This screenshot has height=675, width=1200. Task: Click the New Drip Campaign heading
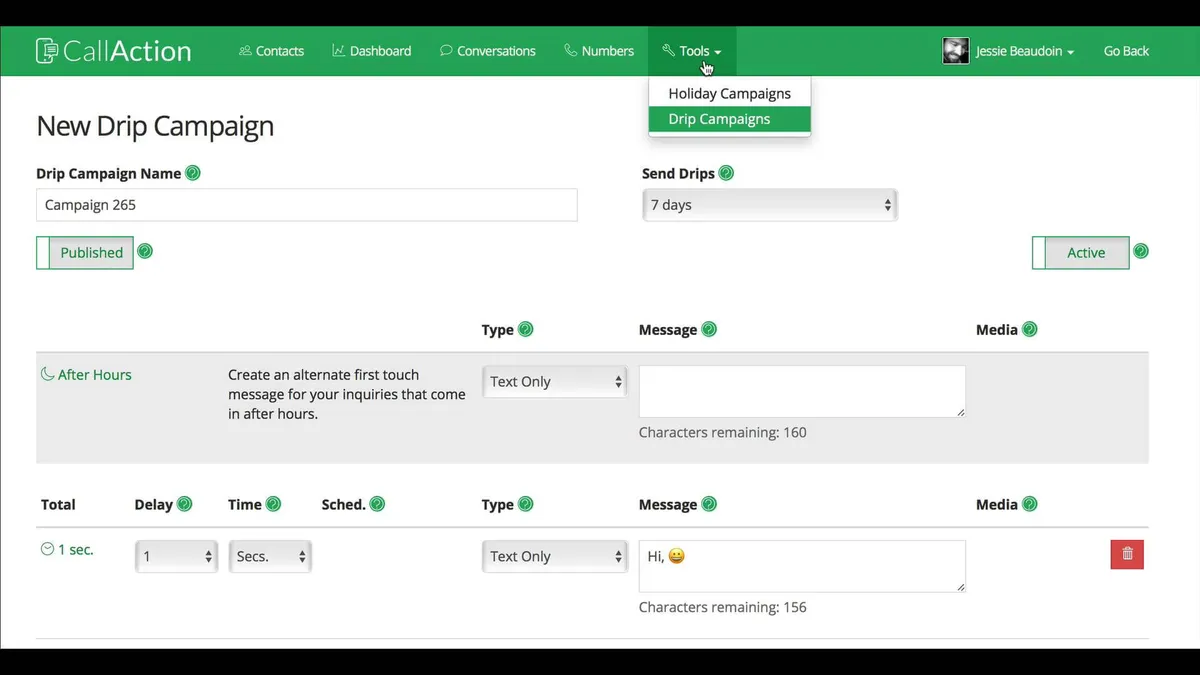155,126
